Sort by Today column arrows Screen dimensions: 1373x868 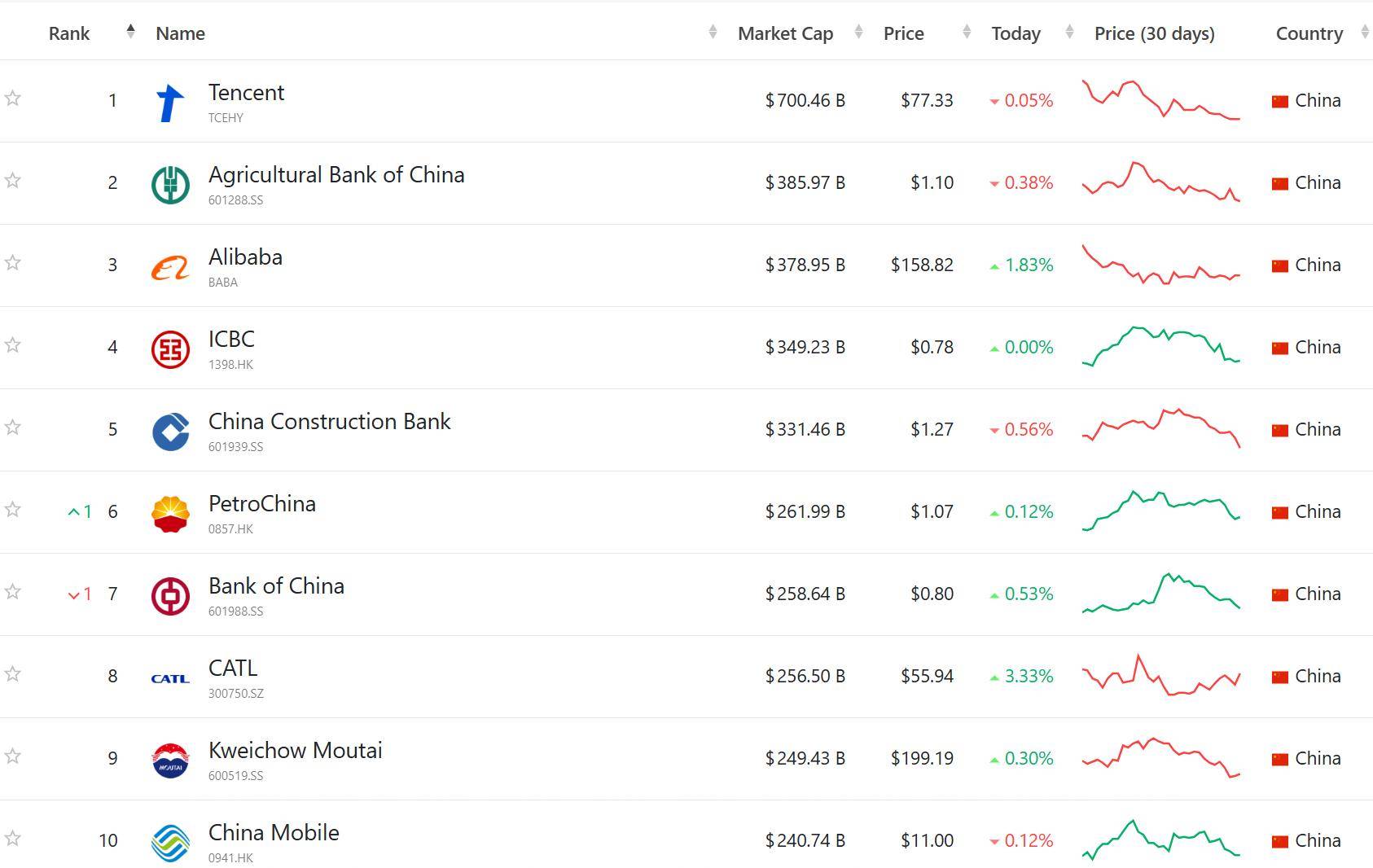click(x=1069, y=33)
